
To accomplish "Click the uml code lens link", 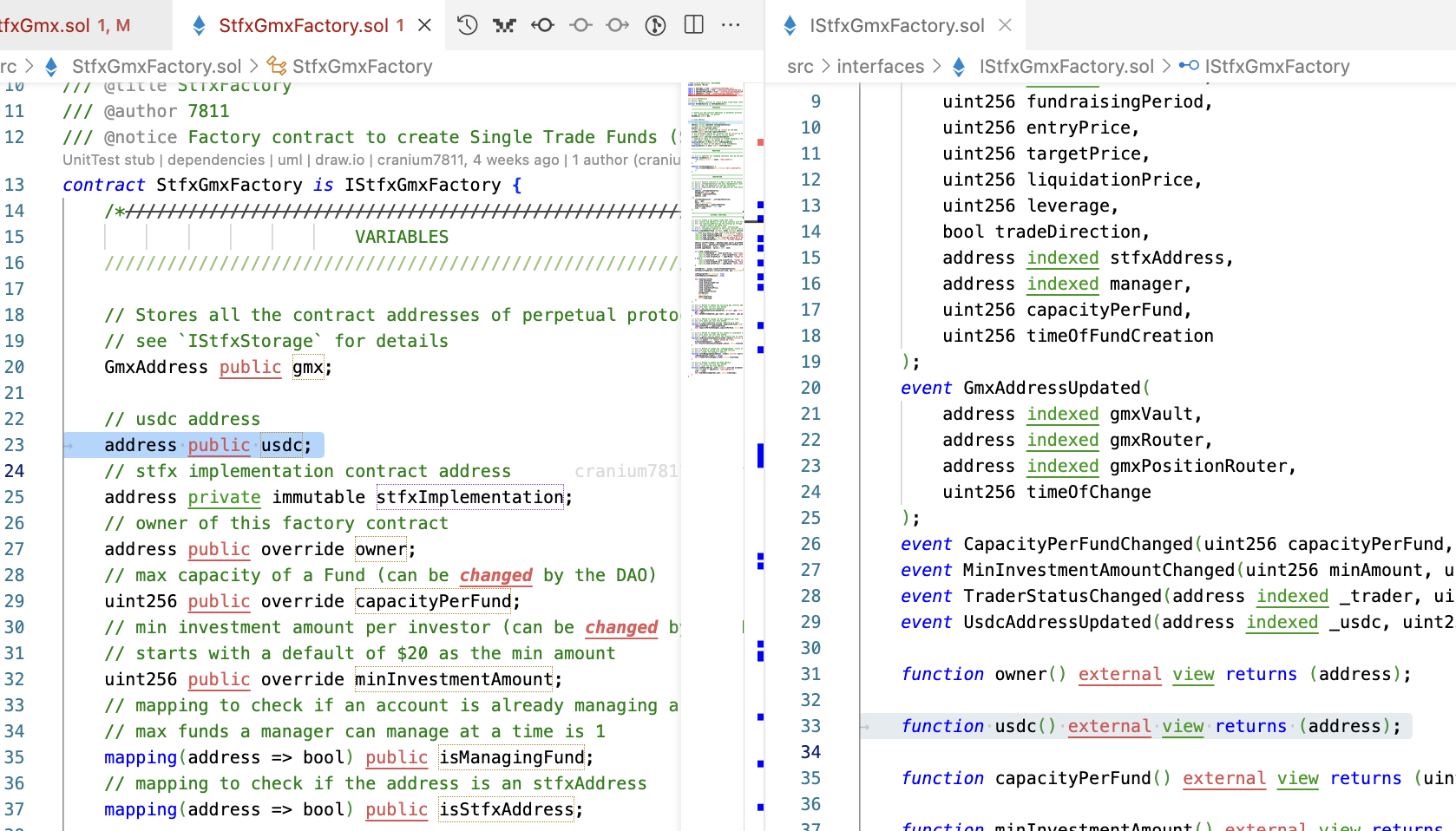I will (x=290, y=160).
